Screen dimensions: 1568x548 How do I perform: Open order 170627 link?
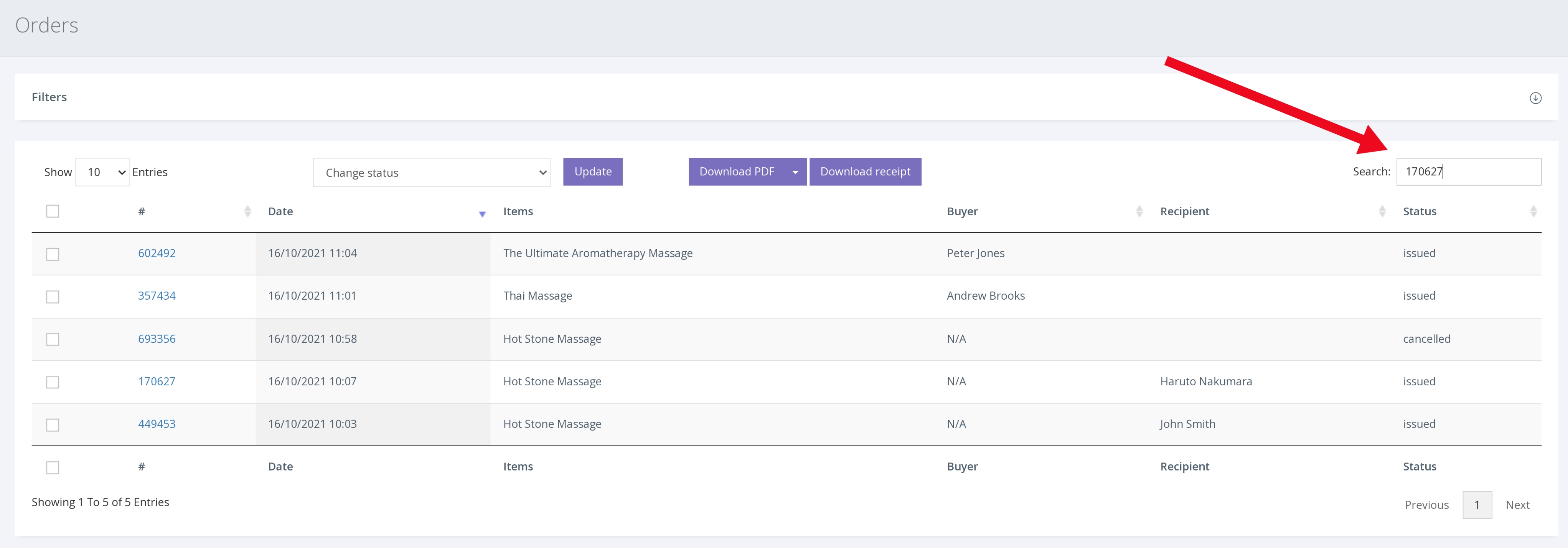point(157,381)
